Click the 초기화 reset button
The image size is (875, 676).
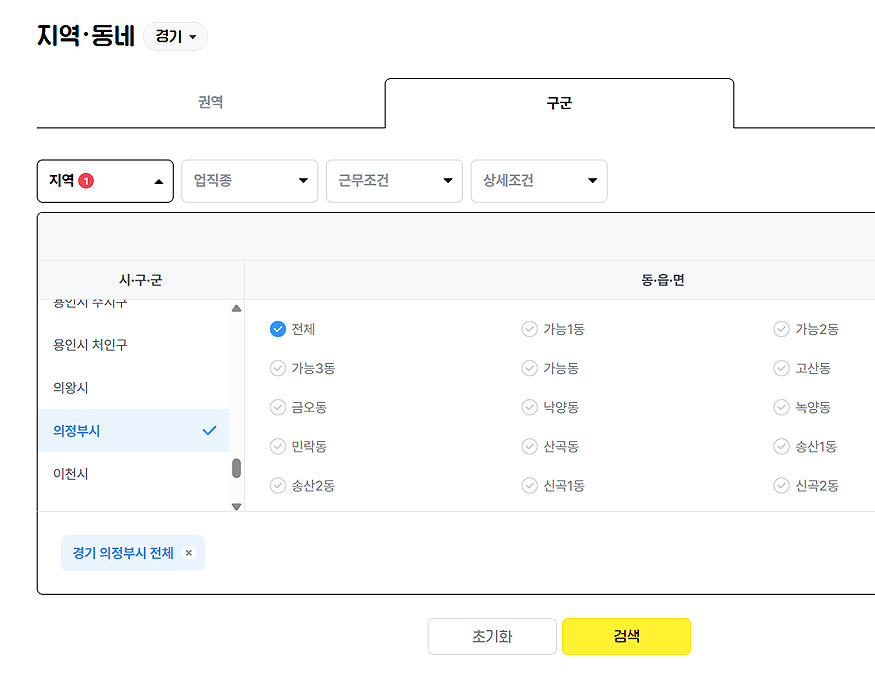pos(492,636)
